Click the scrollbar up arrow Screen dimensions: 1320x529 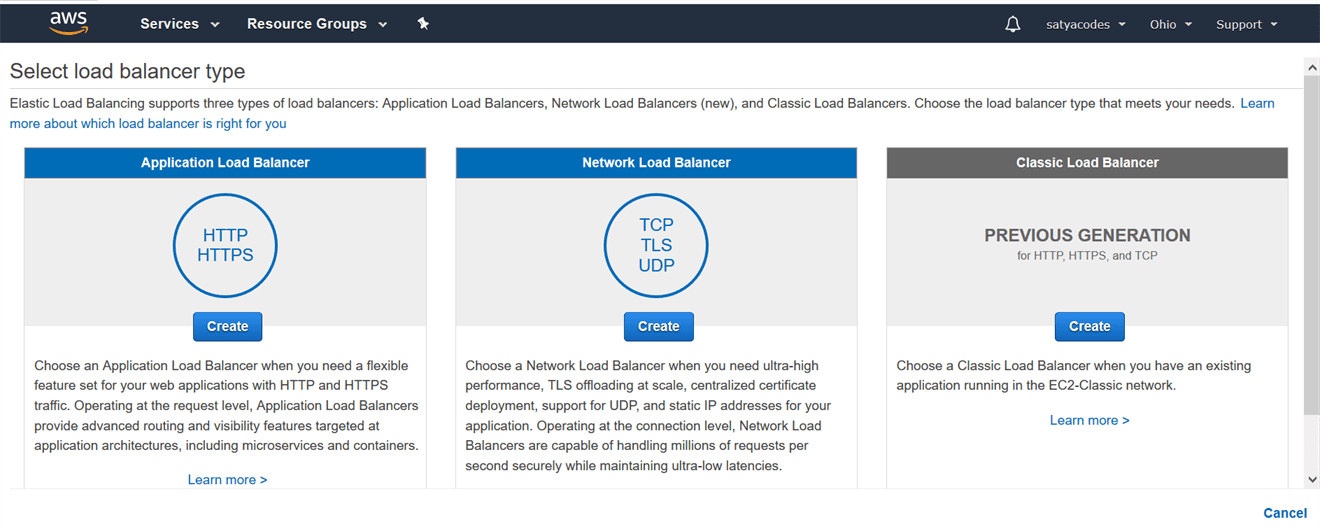click(x=1312, y=67)
